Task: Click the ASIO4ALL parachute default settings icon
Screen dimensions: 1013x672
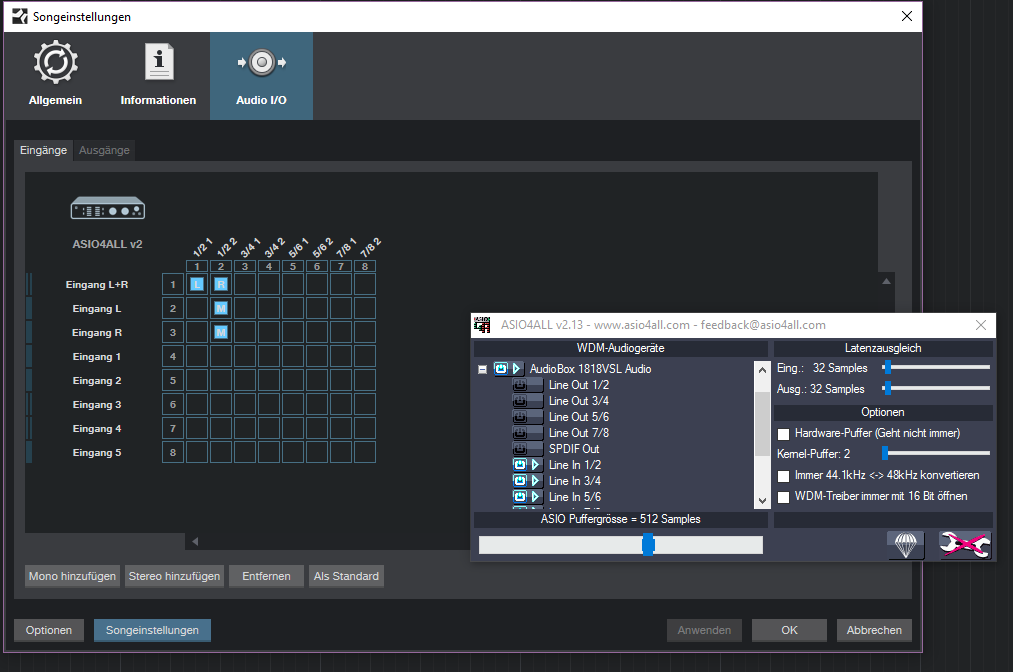Action: point(905,544)
